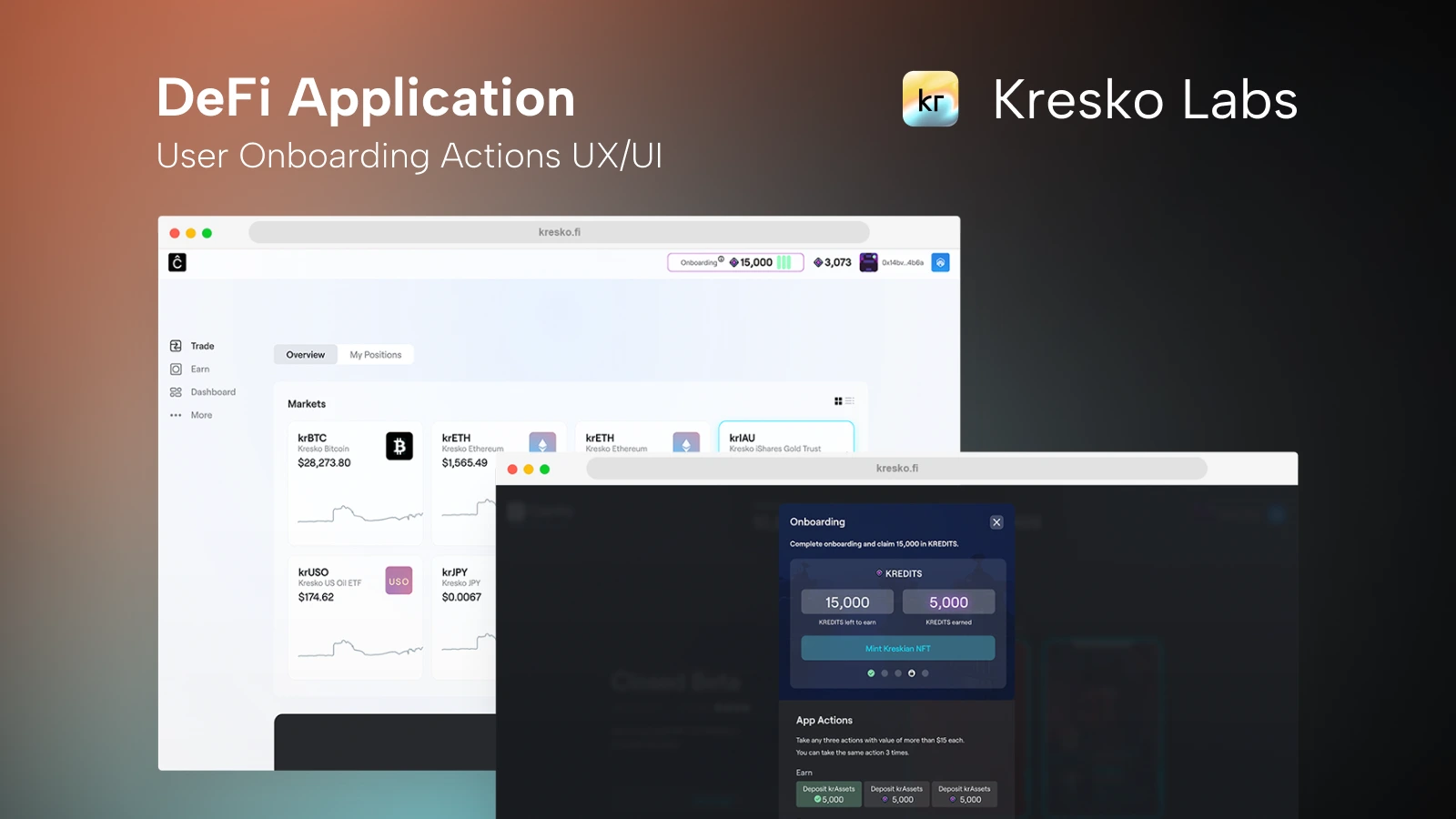Select list view for Markets
The width and height of the screenshot is (1456, 819).
[x=850, y=401]
